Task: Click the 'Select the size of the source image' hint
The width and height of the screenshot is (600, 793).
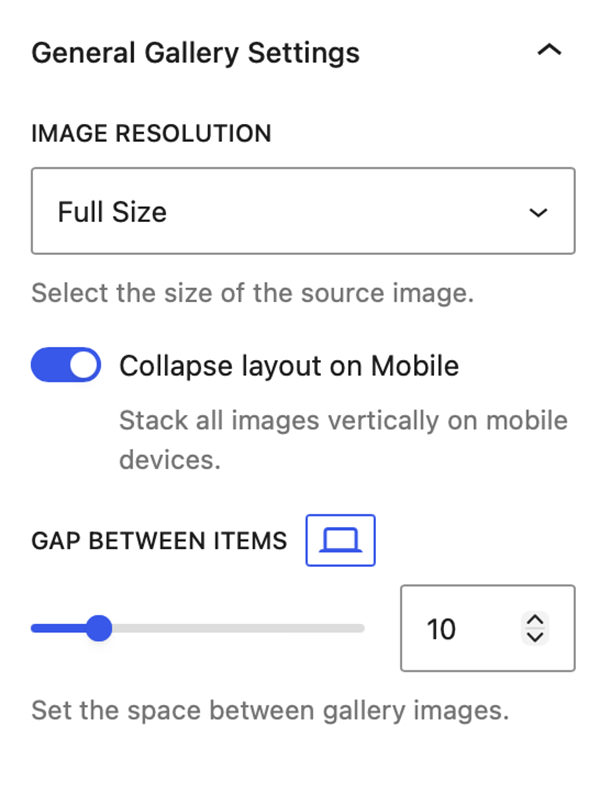Action: (x=252, y=293)
